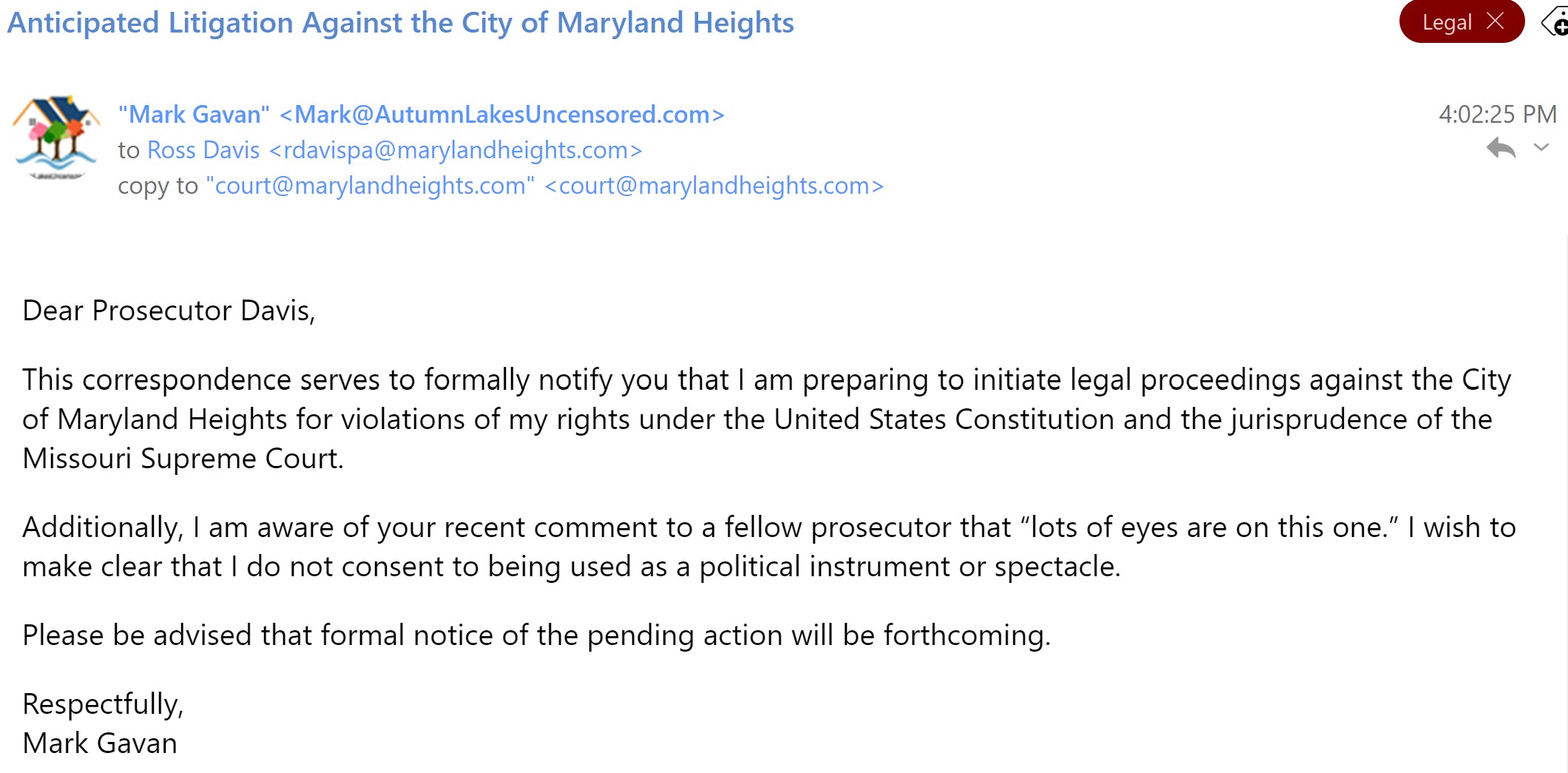Click the rdavispa@marylandheights.com address
The height and width of the screenshot is (773, 1568).
point(456,150)
